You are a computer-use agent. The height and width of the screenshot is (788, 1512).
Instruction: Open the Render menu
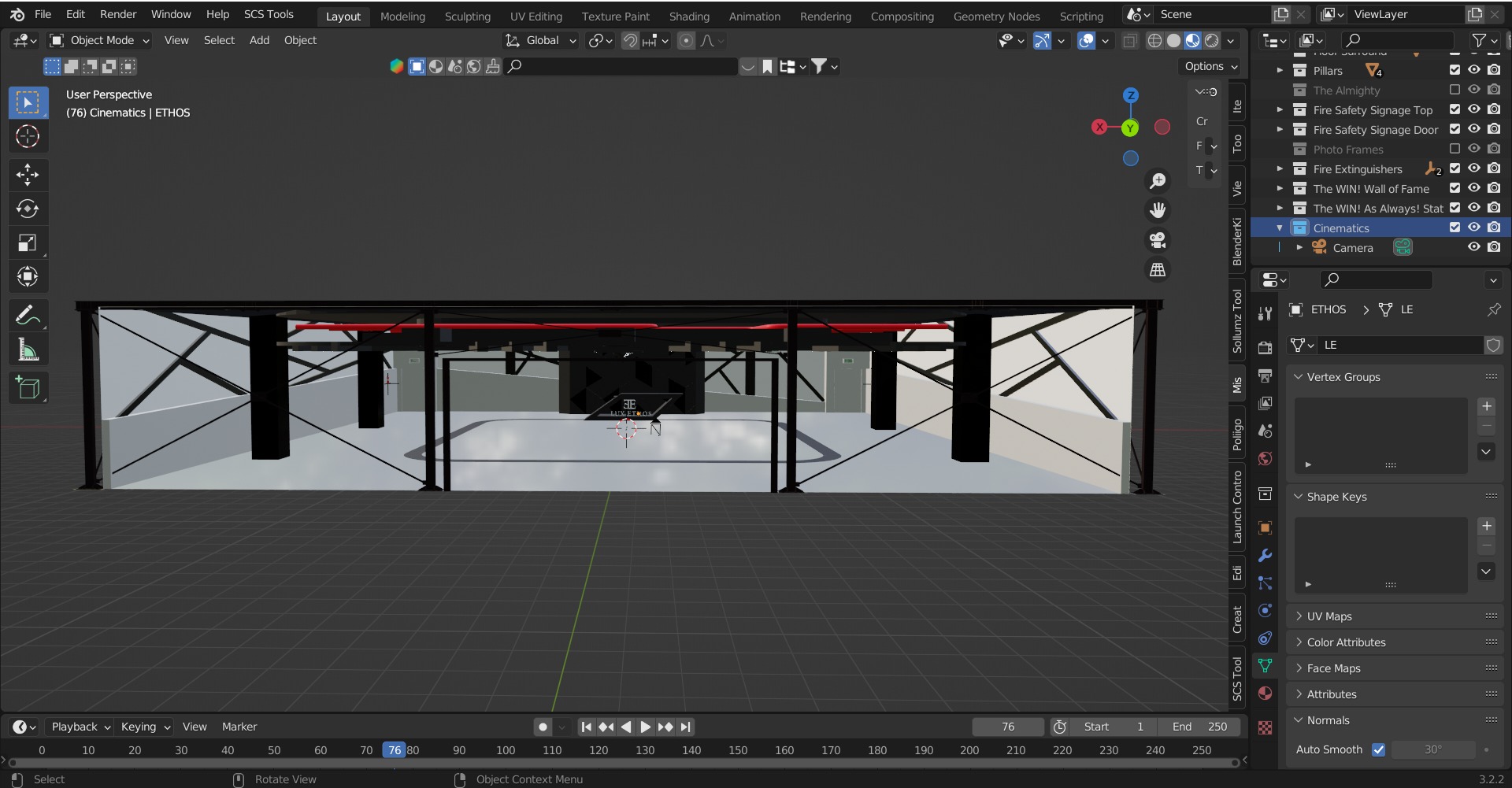pyautogui.click(x=118, y=14)
